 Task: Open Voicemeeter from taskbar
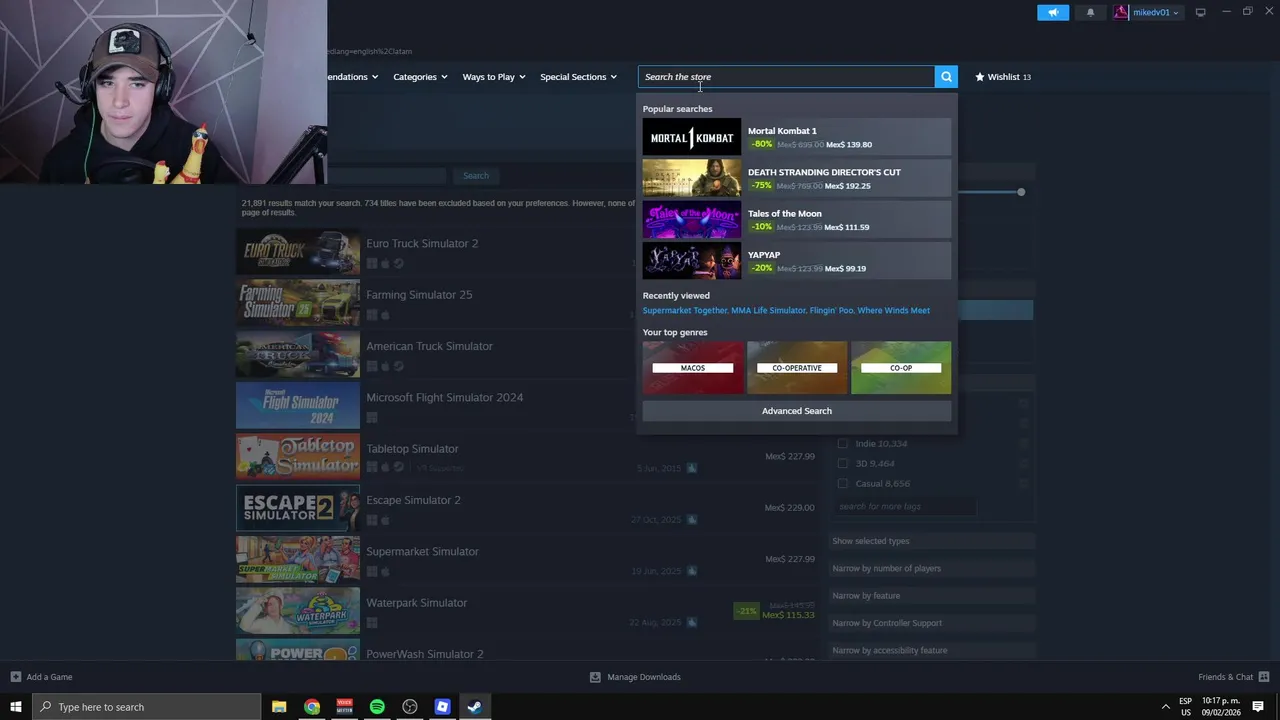pos(345,707)
